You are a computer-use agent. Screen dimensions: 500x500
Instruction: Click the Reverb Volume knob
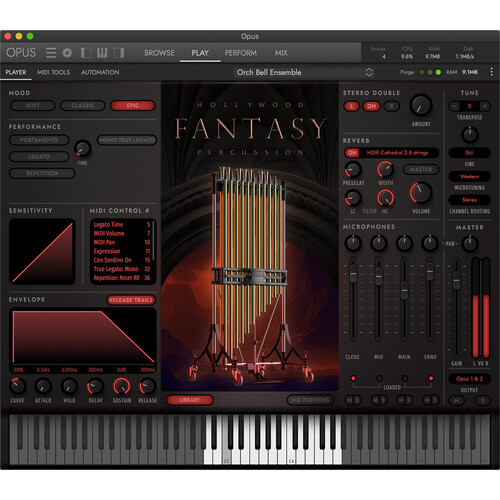click(x=421, y=193)
